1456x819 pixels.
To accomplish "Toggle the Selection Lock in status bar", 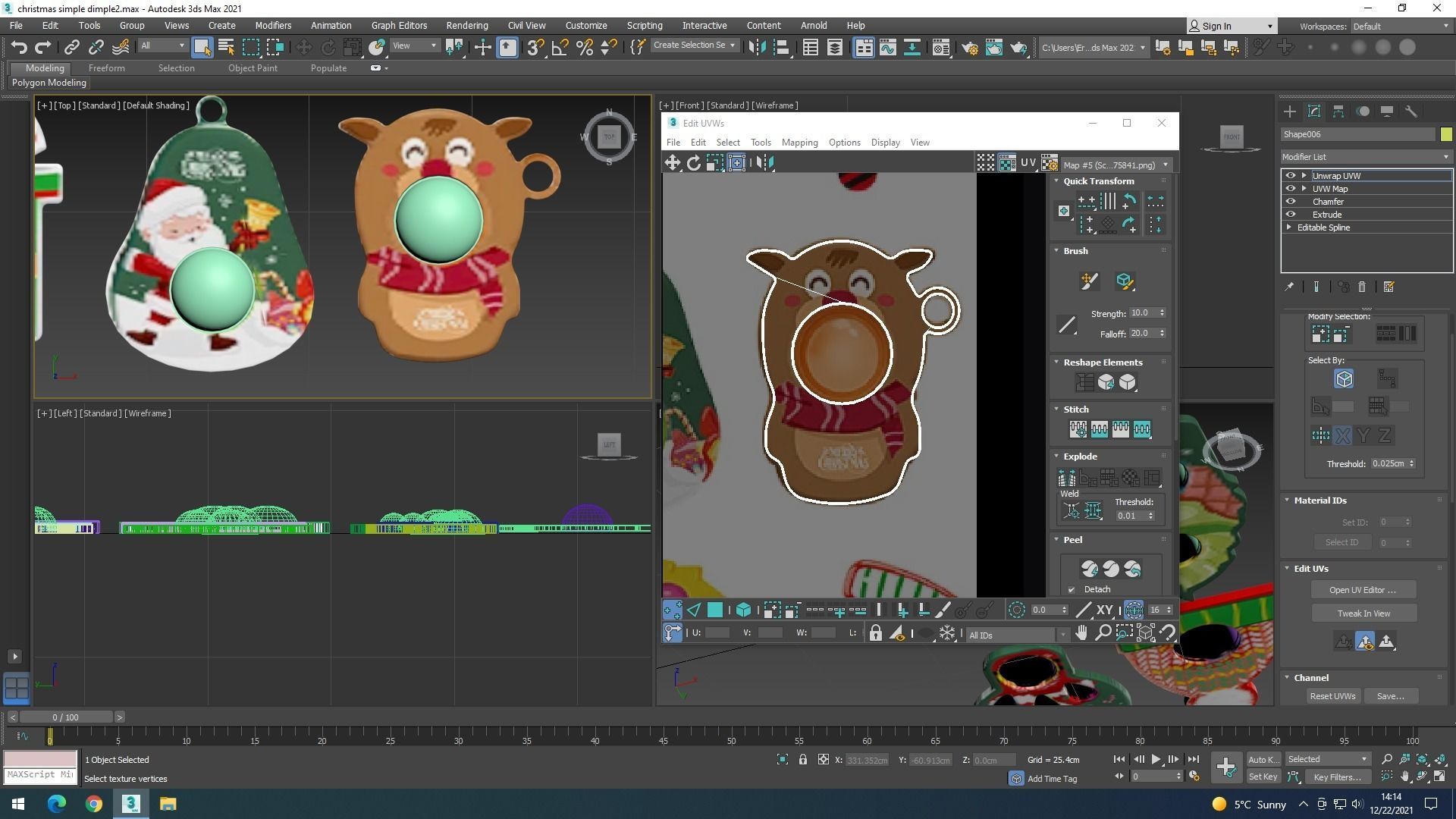I will point(802,760).
